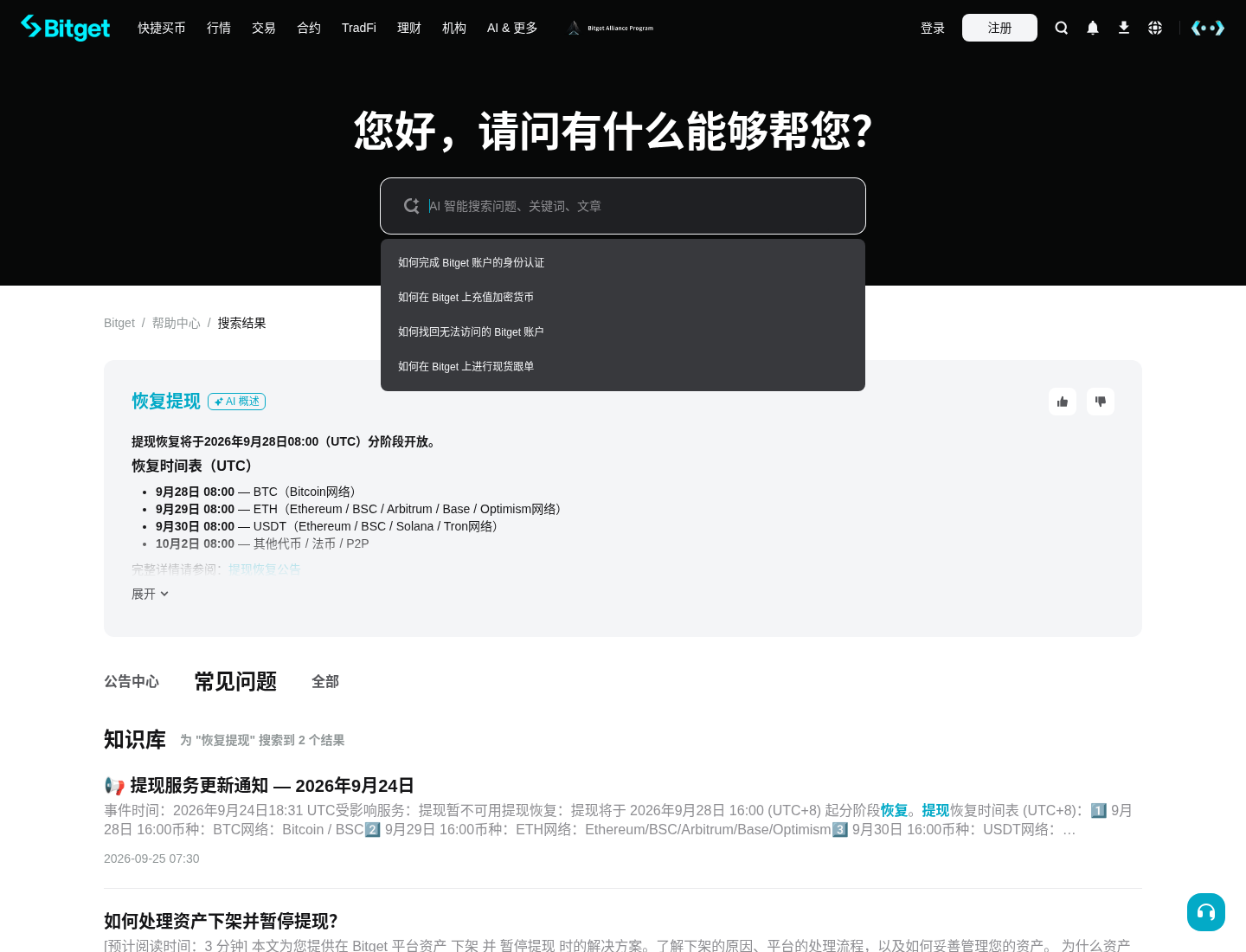Open article 如何处理资产下架并暂停提现?

[221, 921]
